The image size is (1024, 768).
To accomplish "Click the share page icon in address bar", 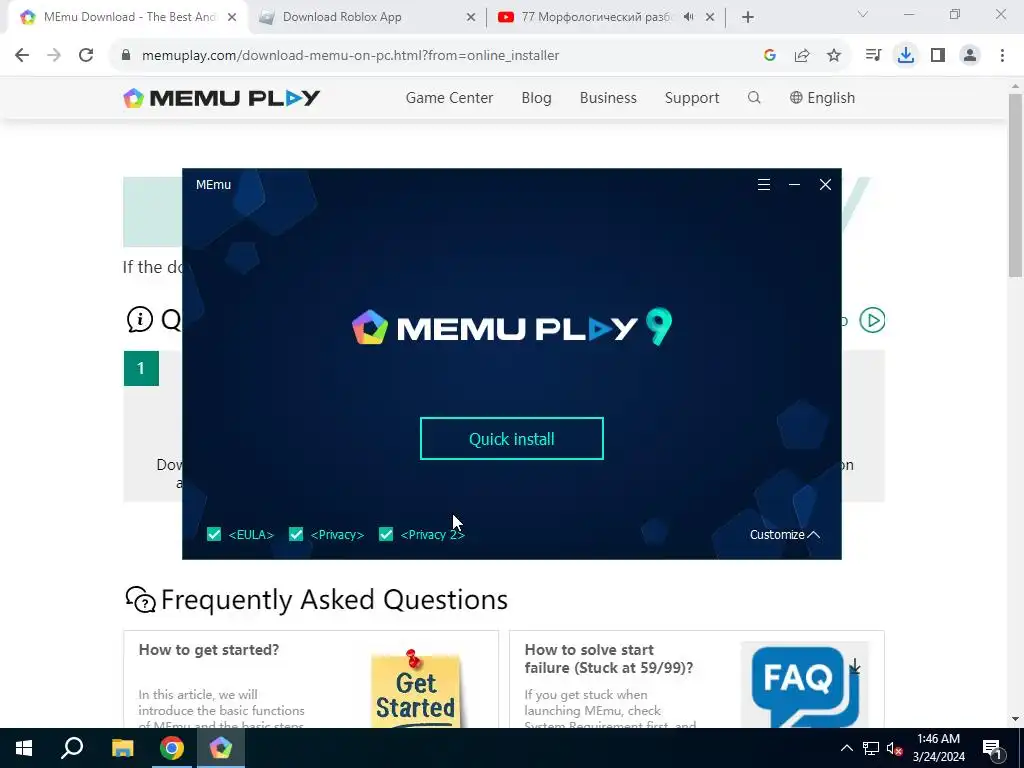I will (802, 55).
